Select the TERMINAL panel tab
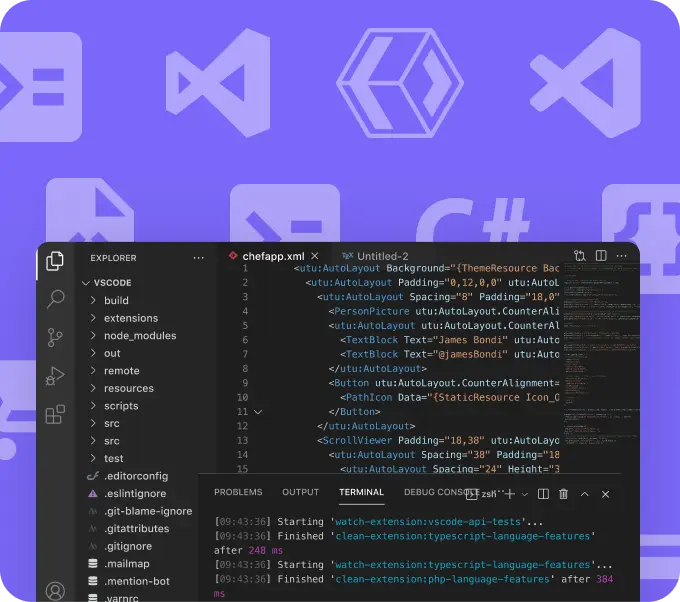This screenshot has height=602, width=680. (x=362, y=492)
